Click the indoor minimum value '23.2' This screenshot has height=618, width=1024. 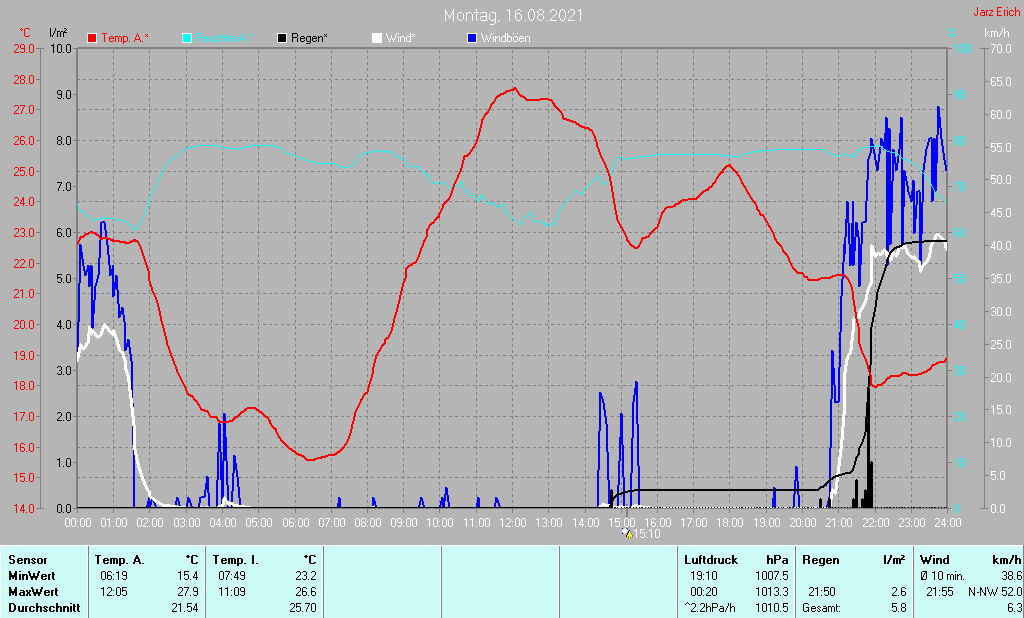(306, 576)
